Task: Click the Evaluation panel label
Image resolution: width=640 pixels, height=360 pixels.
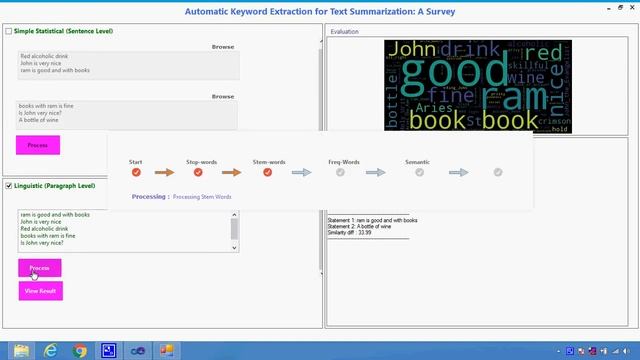Action: coord(344,31)
